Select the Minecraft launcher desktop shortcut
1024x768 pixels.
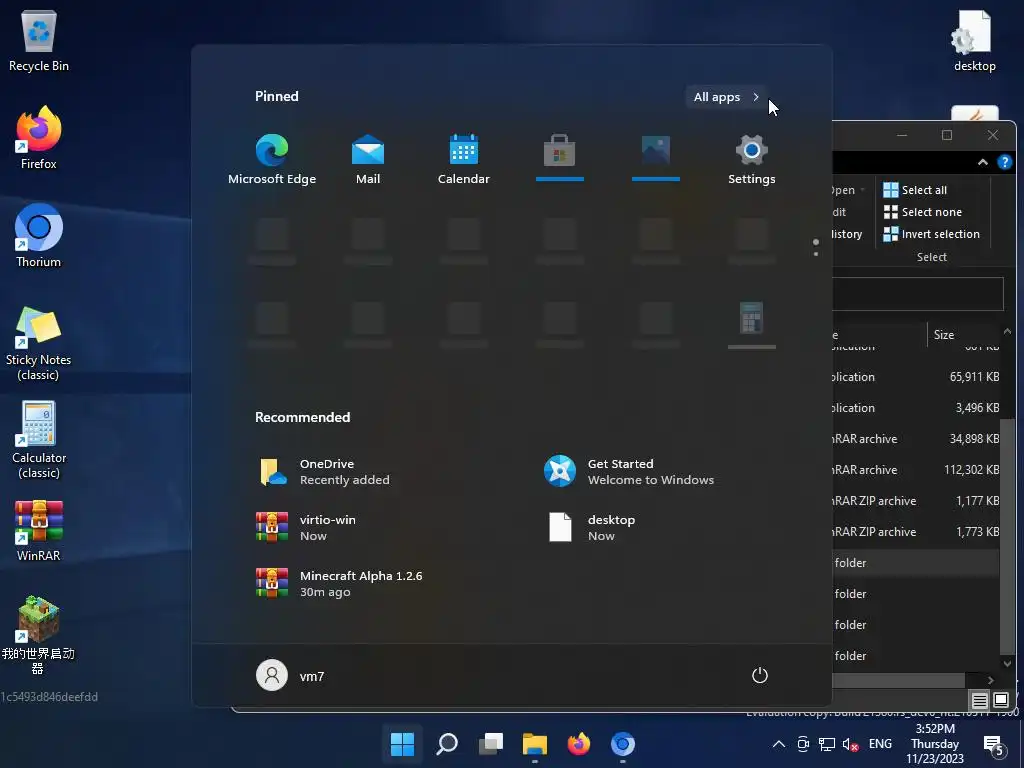[39, 635]
